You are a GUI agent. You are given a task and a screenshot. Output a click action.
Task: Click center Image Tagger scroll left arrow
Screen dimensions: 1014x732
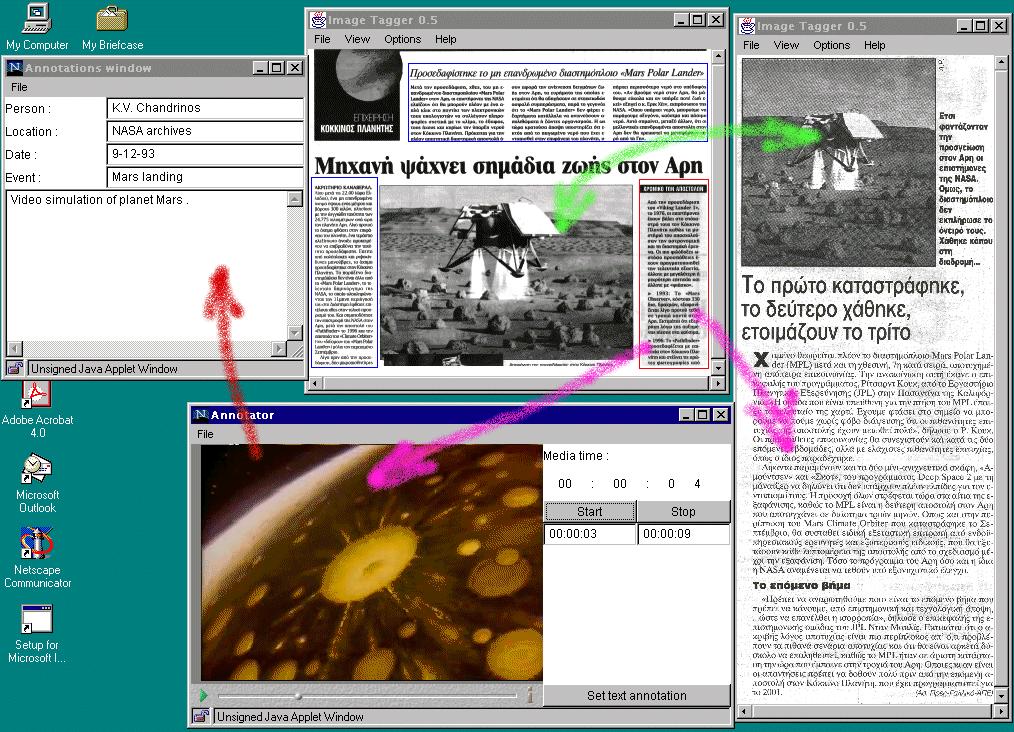tap(315, 383)
